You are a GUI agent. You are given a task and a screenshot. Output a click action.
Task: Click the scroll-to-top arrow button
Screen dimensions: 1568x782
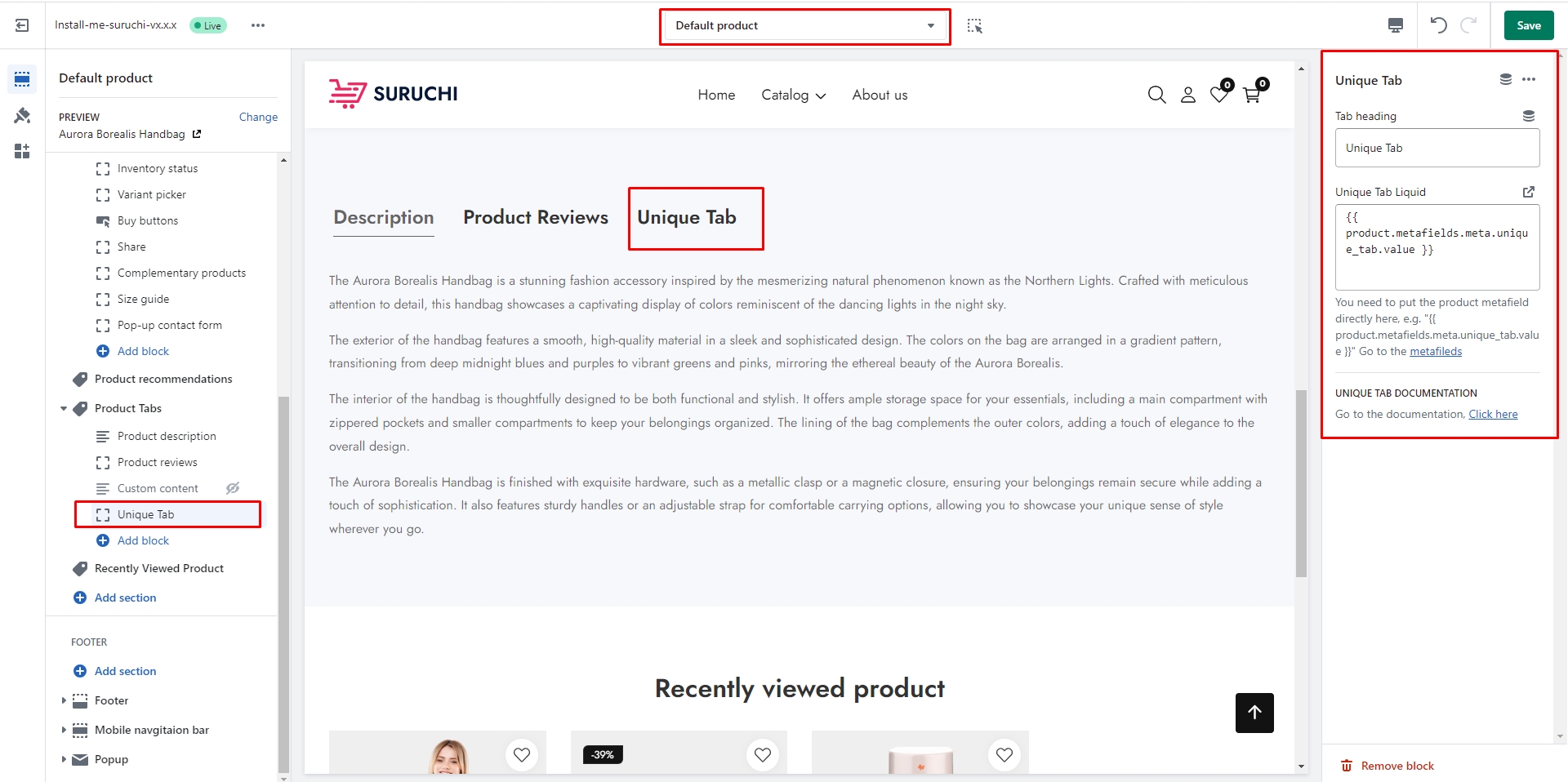coord(1254,713)
